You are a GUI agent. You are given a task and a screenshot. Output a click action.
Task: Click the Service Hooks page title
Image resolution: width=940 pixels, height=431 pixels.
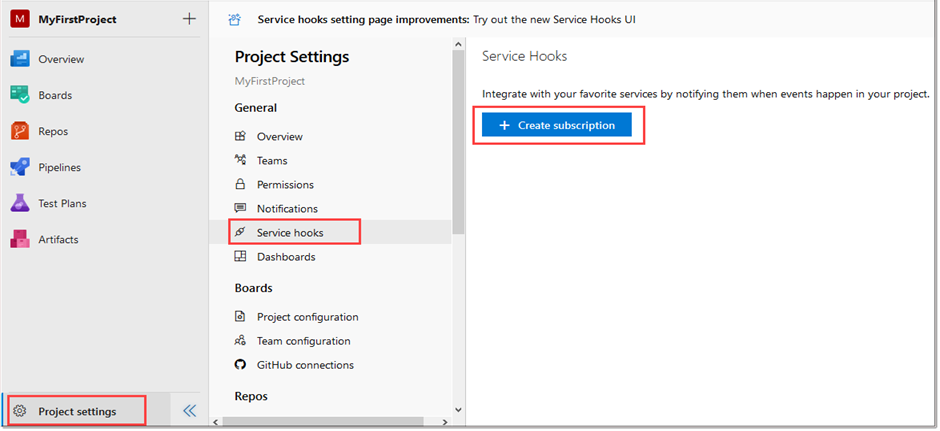click(525, 56)
